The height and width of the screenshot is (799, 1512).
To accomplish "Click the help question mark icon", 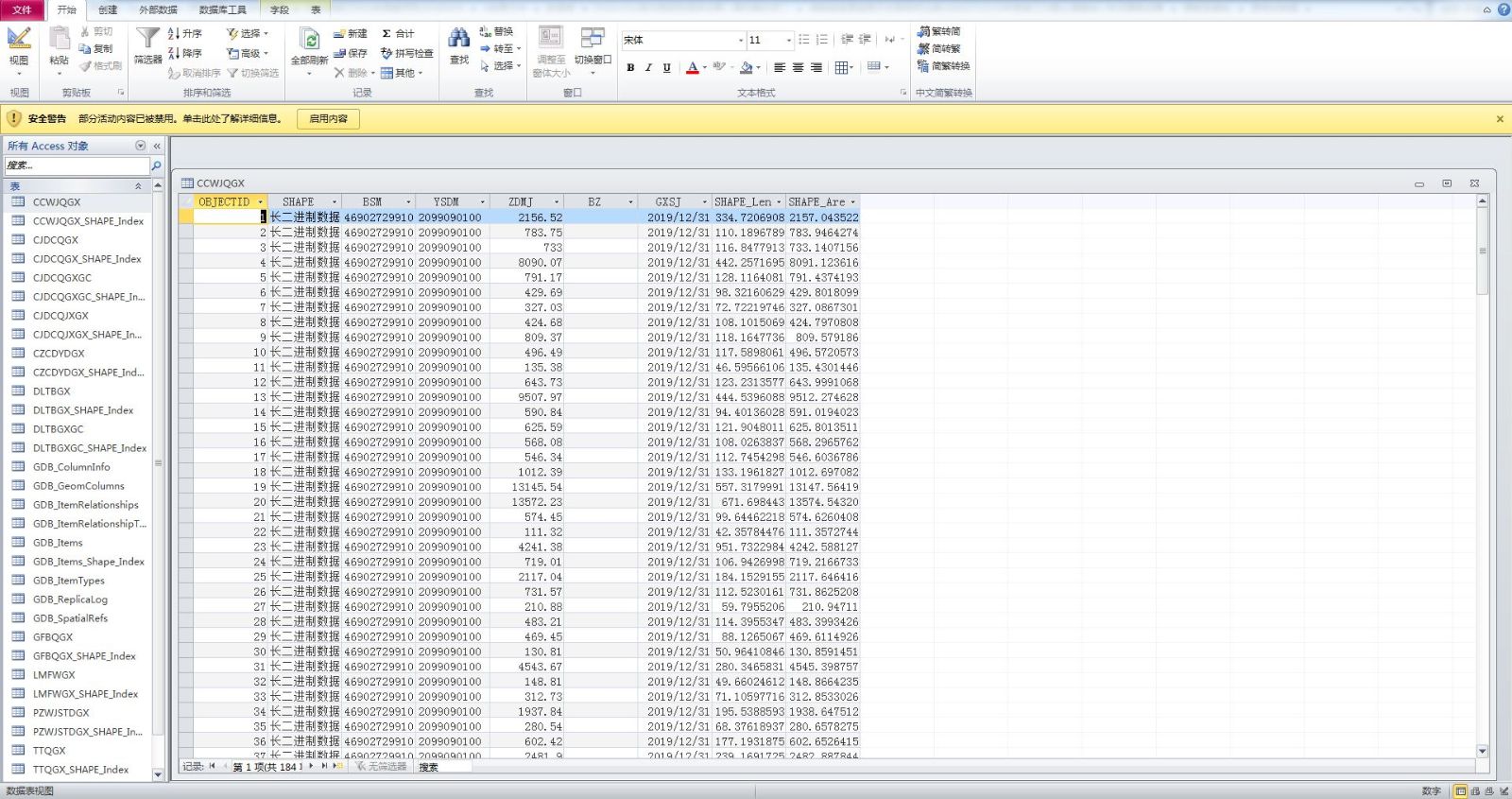I will 1503,9.
